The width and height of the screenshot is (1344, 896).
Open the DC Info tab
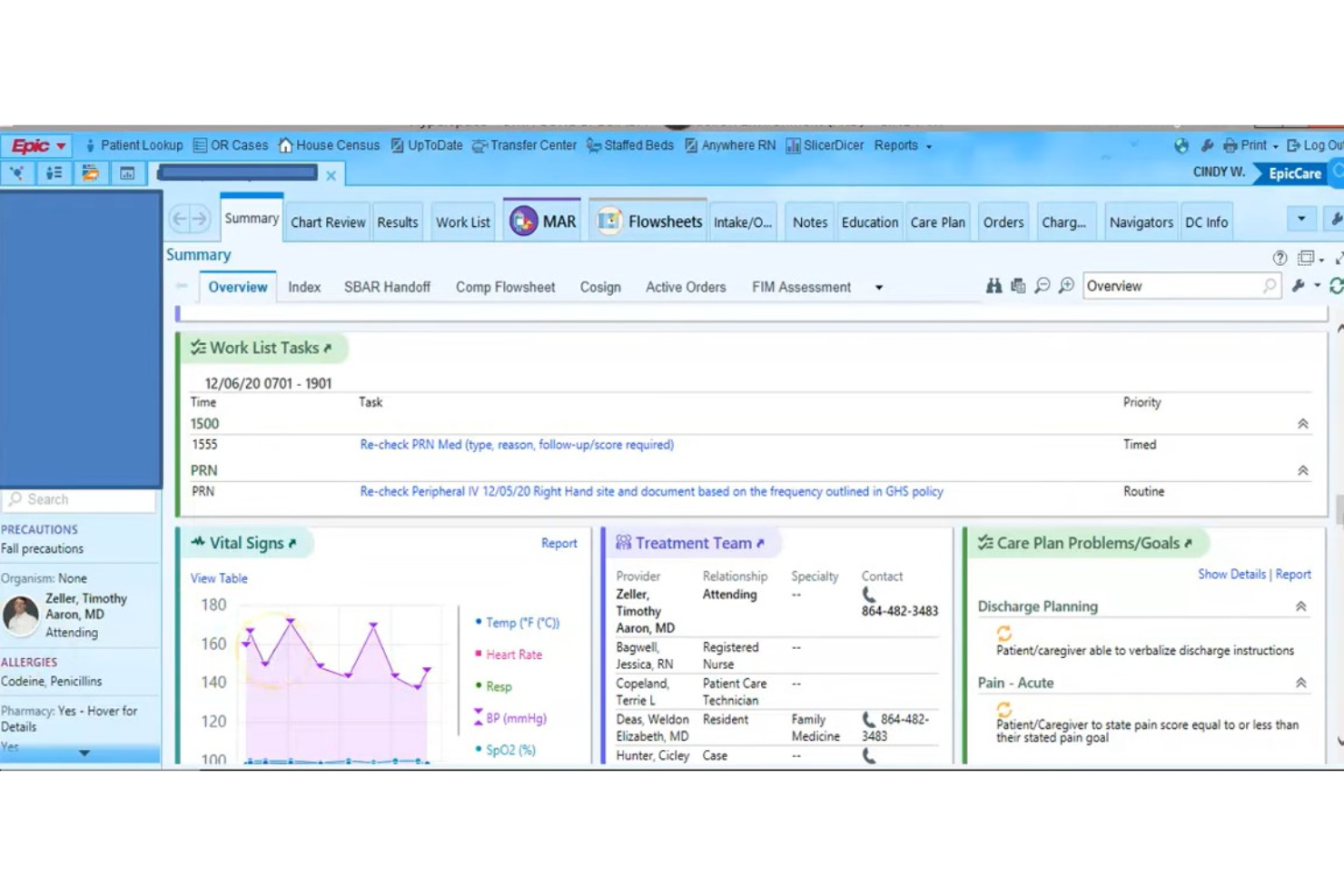coord(1206,222)
